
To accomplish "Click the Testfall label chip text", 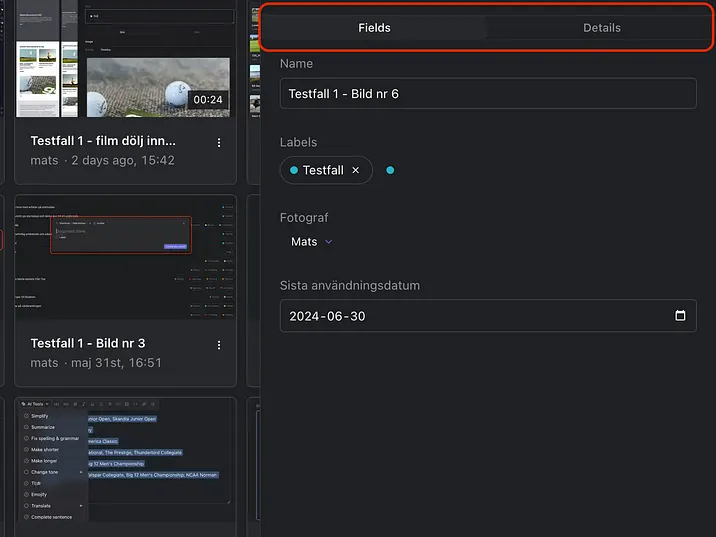I will point(322,171).
